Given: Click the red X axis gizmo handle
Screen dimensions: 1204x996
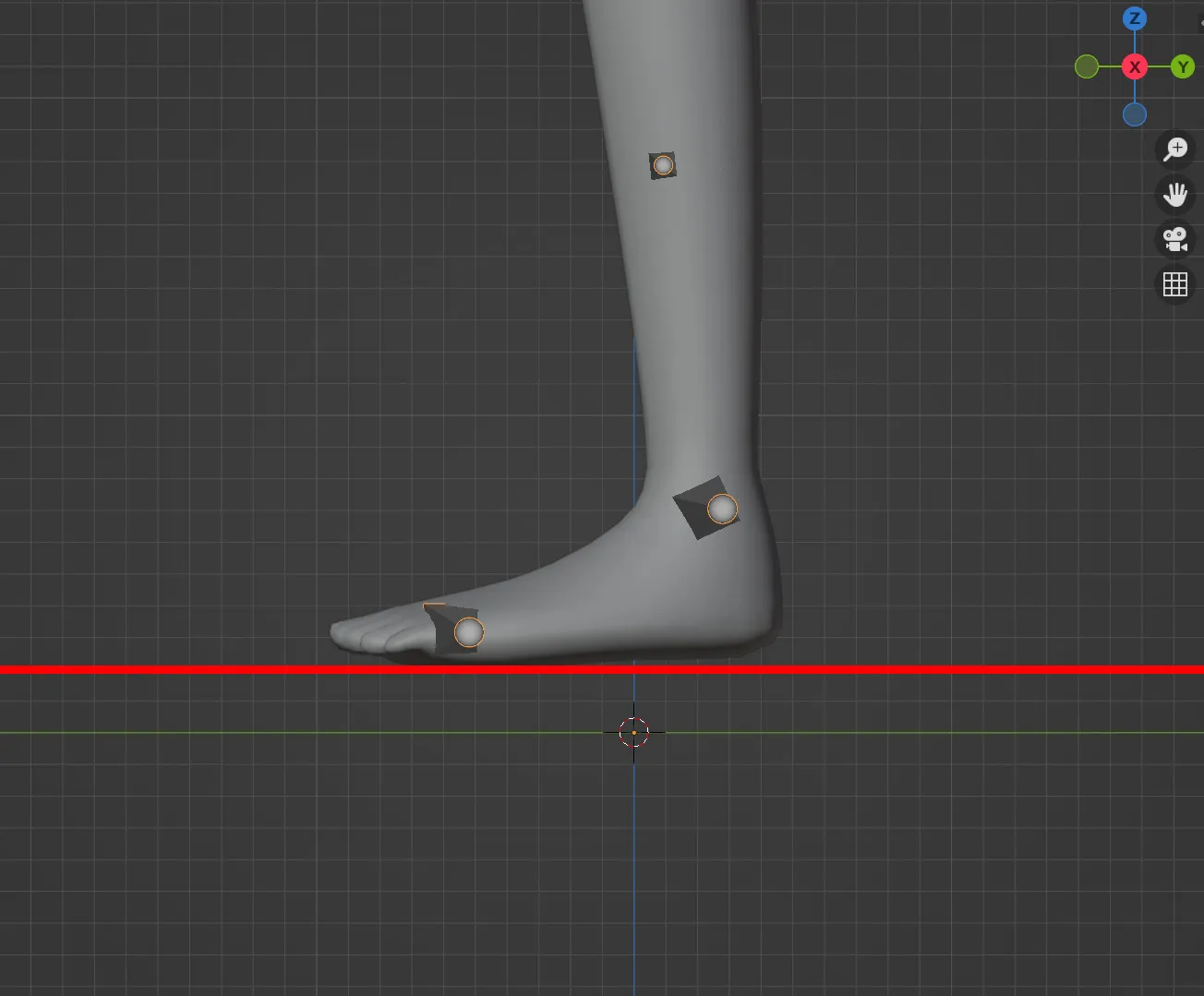Looking at the screenshot, I should pyautogui.click(x=1135, y=66).
